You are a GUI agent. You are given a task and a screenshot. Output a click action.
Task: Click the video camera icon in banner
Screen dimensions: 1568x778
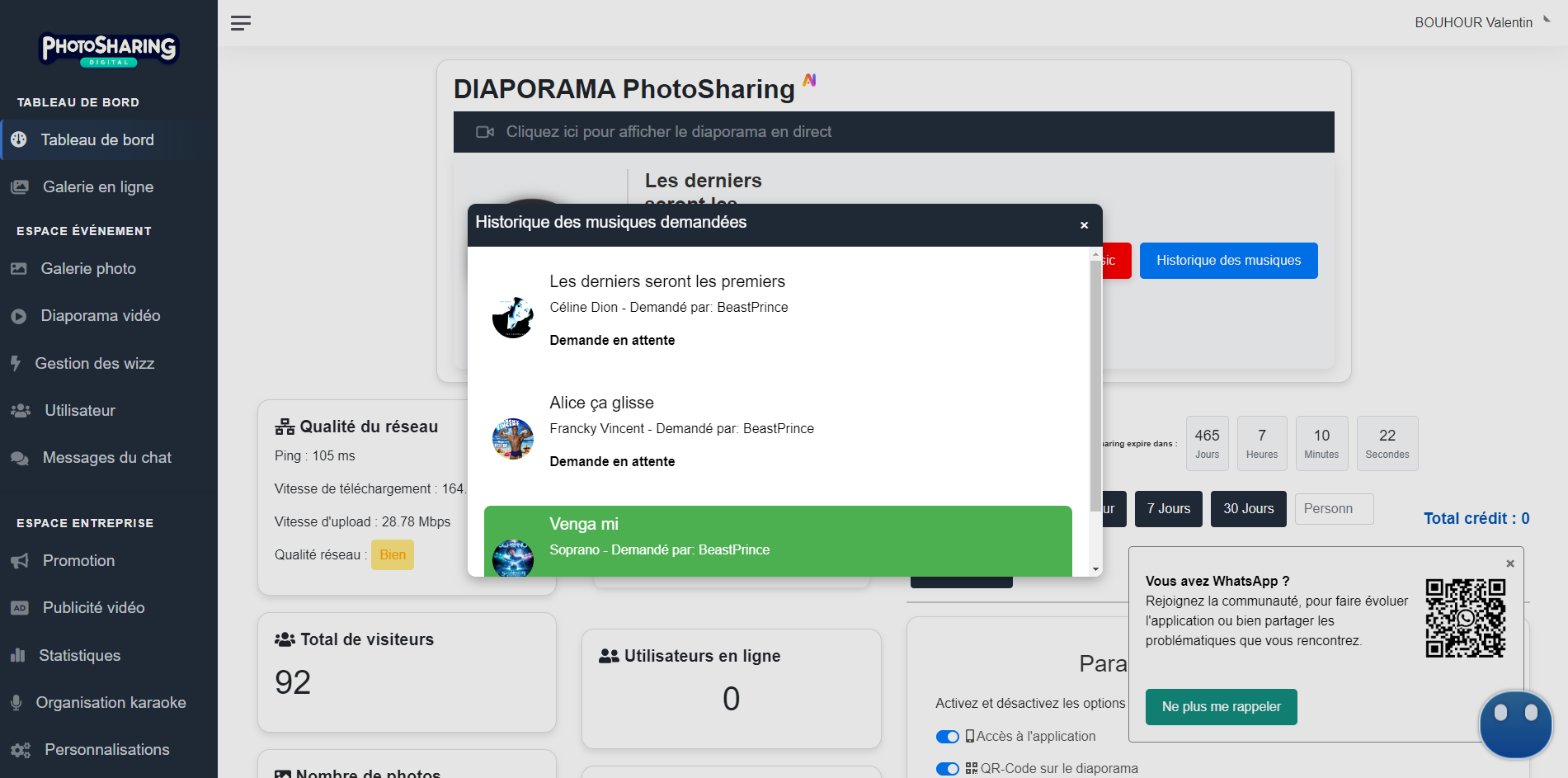(485, 132)
